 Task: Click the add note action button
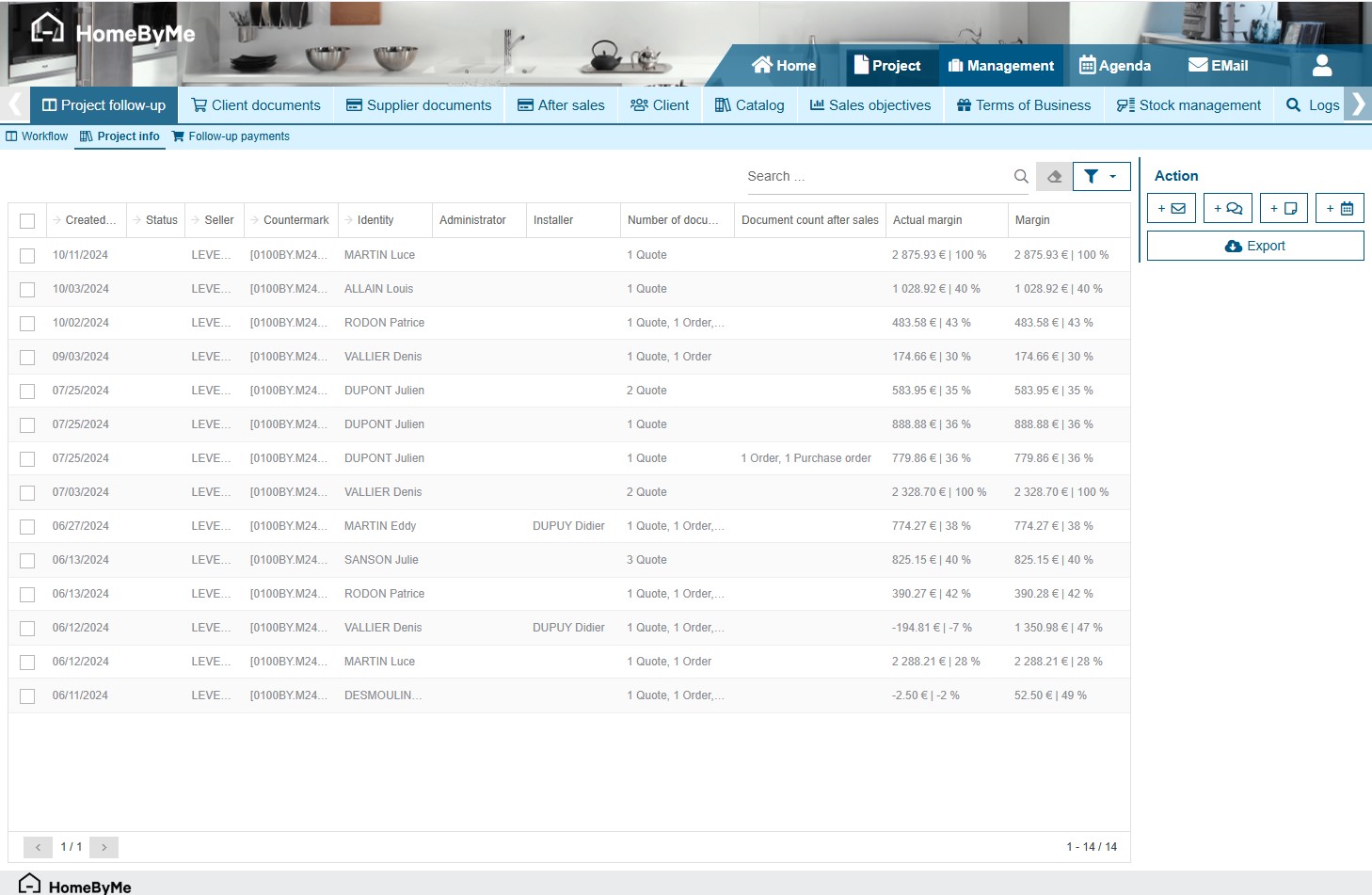(x=1284, y=209)
